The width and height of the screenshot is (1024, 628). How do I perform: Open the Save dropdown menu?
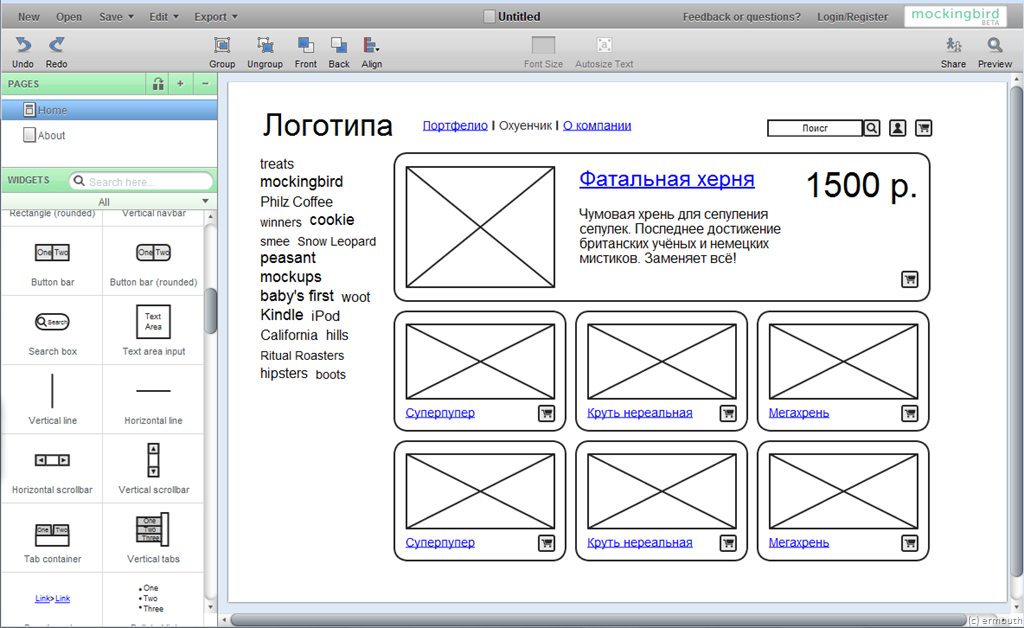(116, 17)
